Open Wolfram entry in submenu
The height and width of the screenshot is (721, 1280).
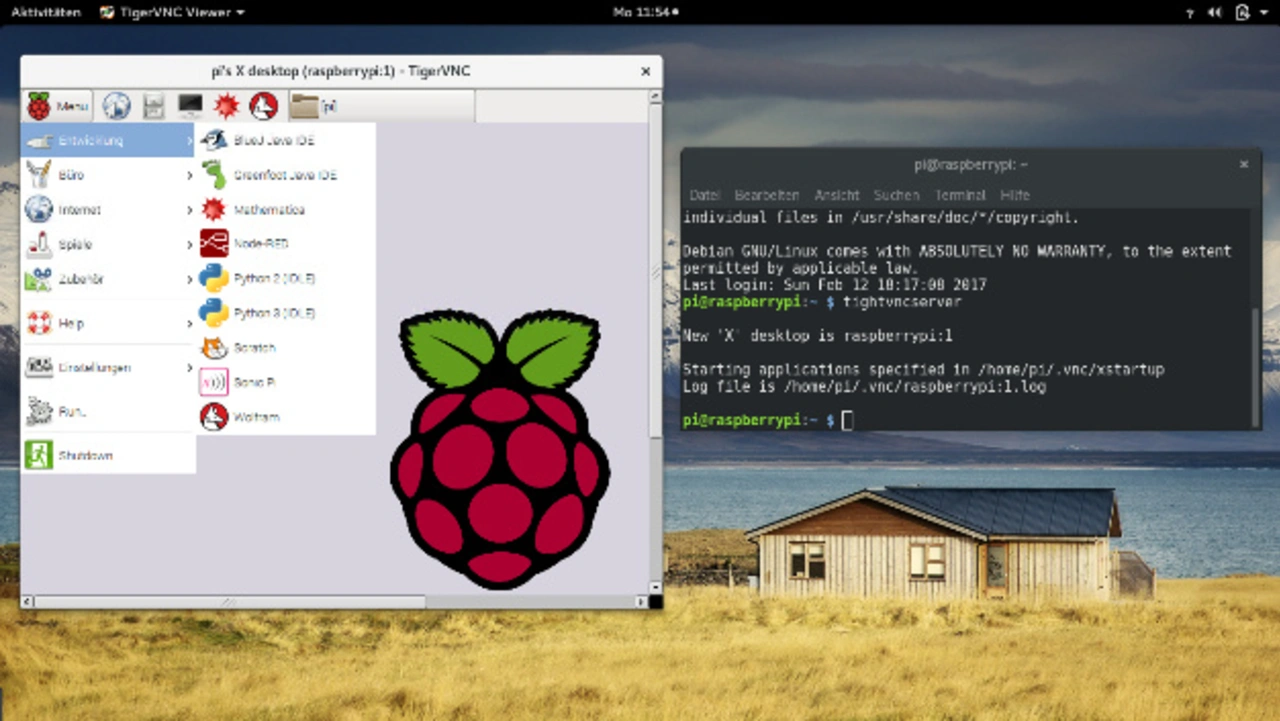point(286,417)
